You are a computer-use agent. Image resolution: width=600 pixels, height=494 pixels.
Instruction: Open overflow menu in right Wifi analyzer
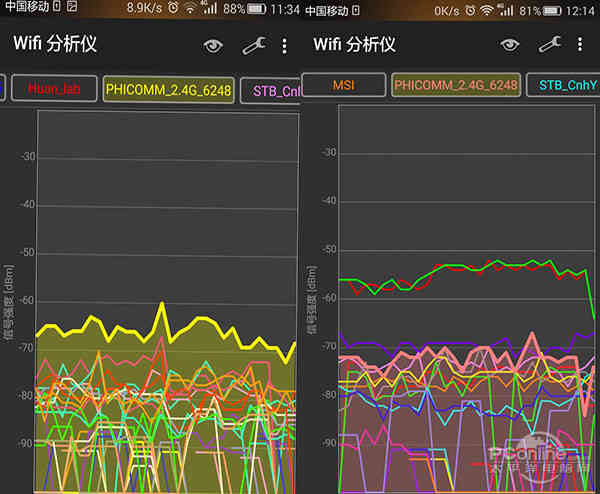coord(580,44)
